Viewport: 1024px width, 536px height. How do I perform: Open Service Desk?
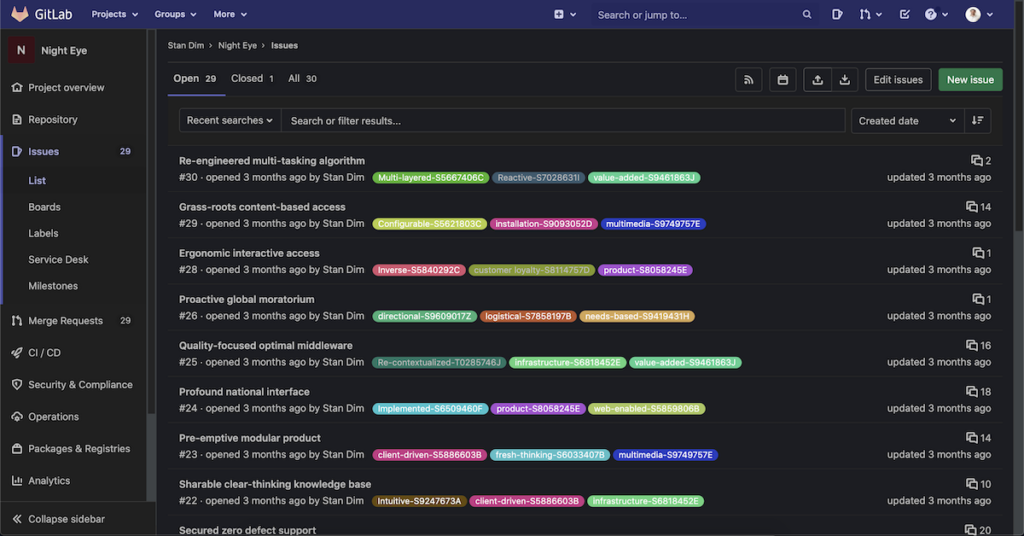(x=58, y=260)
